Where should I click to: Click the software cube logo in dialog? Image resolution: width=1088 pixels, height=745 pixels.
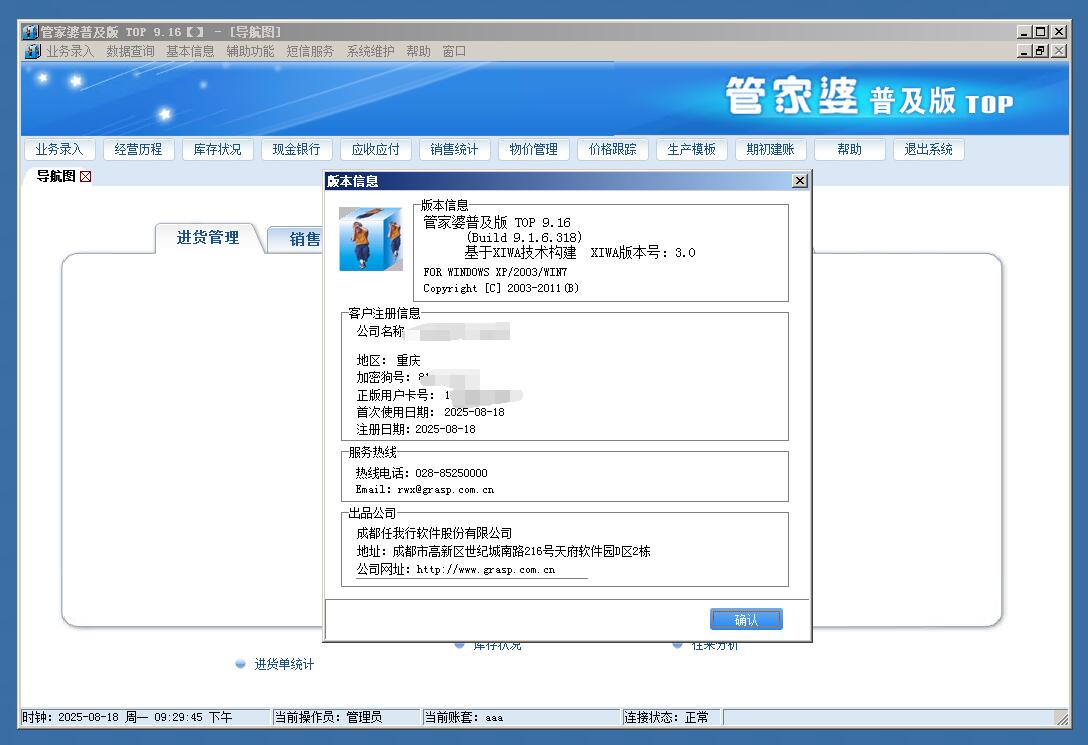[x=371, y=239]
